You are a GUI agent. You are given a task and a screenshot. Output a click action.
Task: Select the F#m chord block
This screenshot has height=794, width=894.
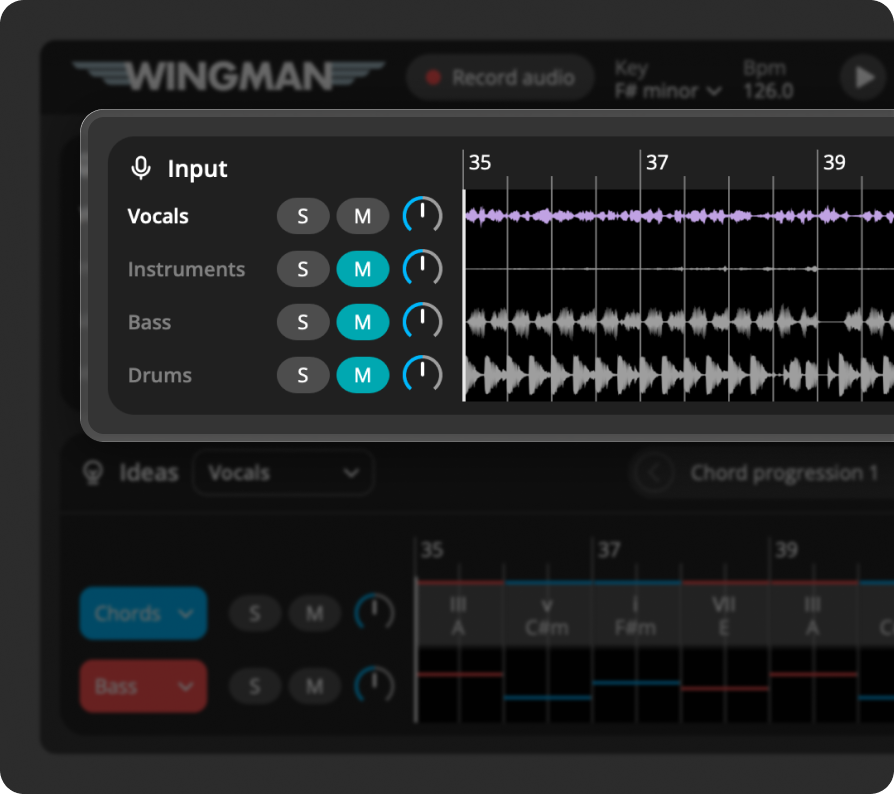pyautogui.click(x=636, y=616)
